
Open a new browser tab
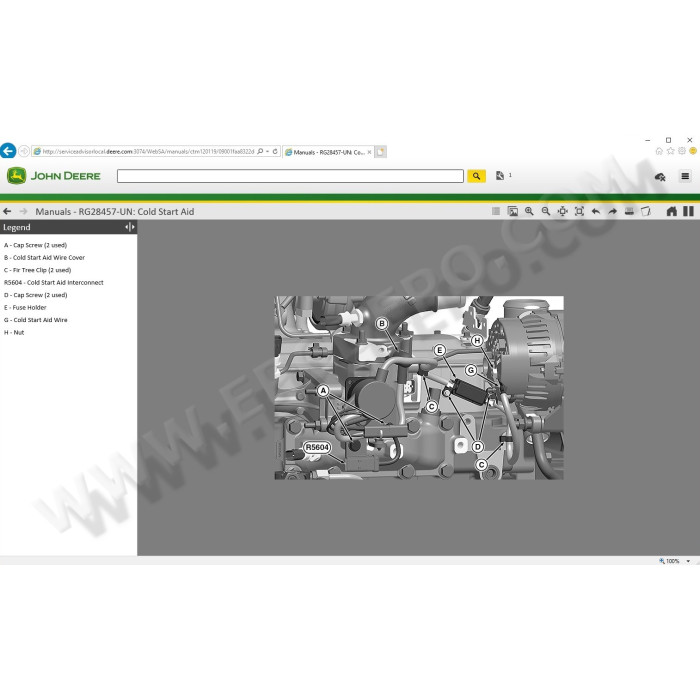coord(380,152)
